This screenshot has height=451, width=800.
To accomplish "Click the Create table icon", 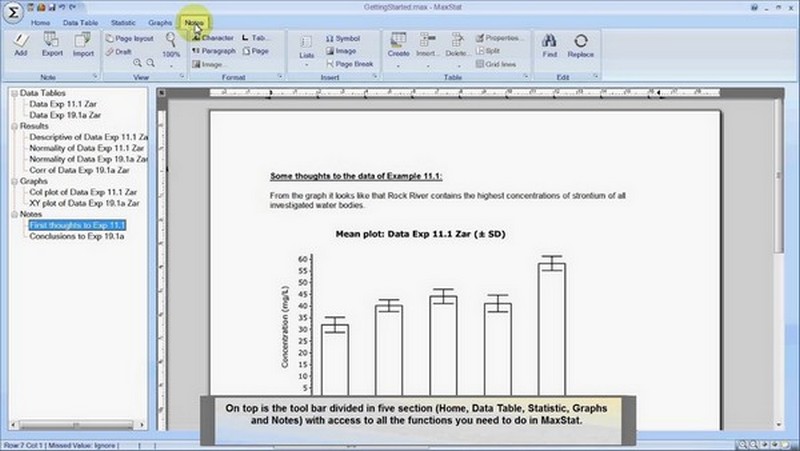I will pos(398,40).
